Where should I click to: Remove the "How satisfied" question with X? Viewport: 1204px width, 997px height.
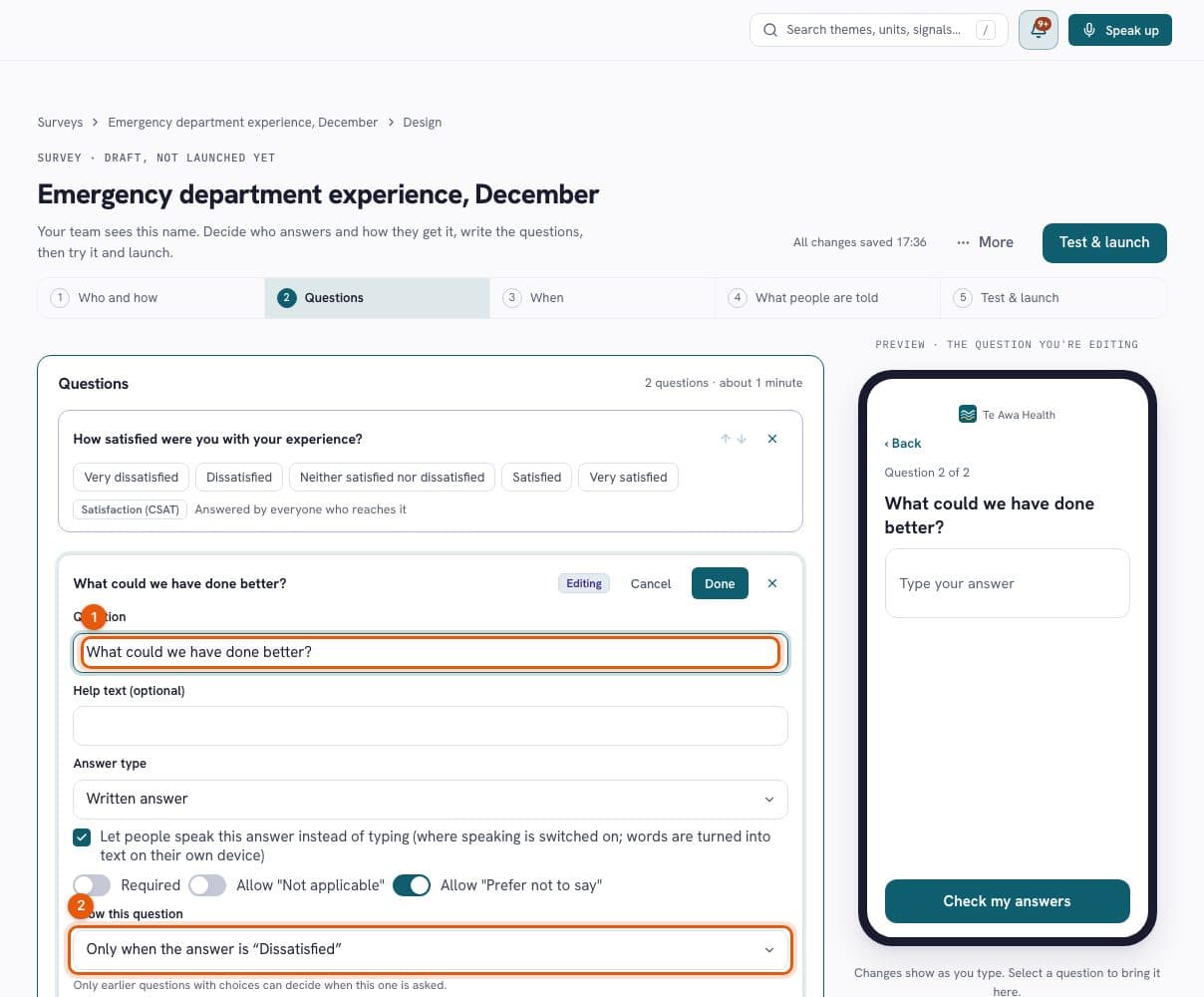[772, 439]
